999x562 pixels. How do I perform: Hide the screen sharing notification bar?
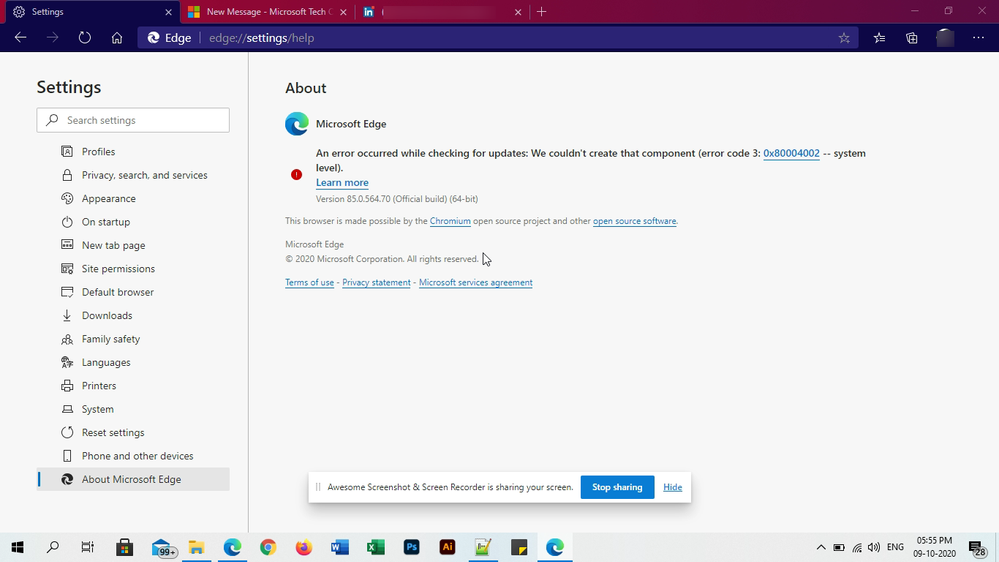coord(672,487)
